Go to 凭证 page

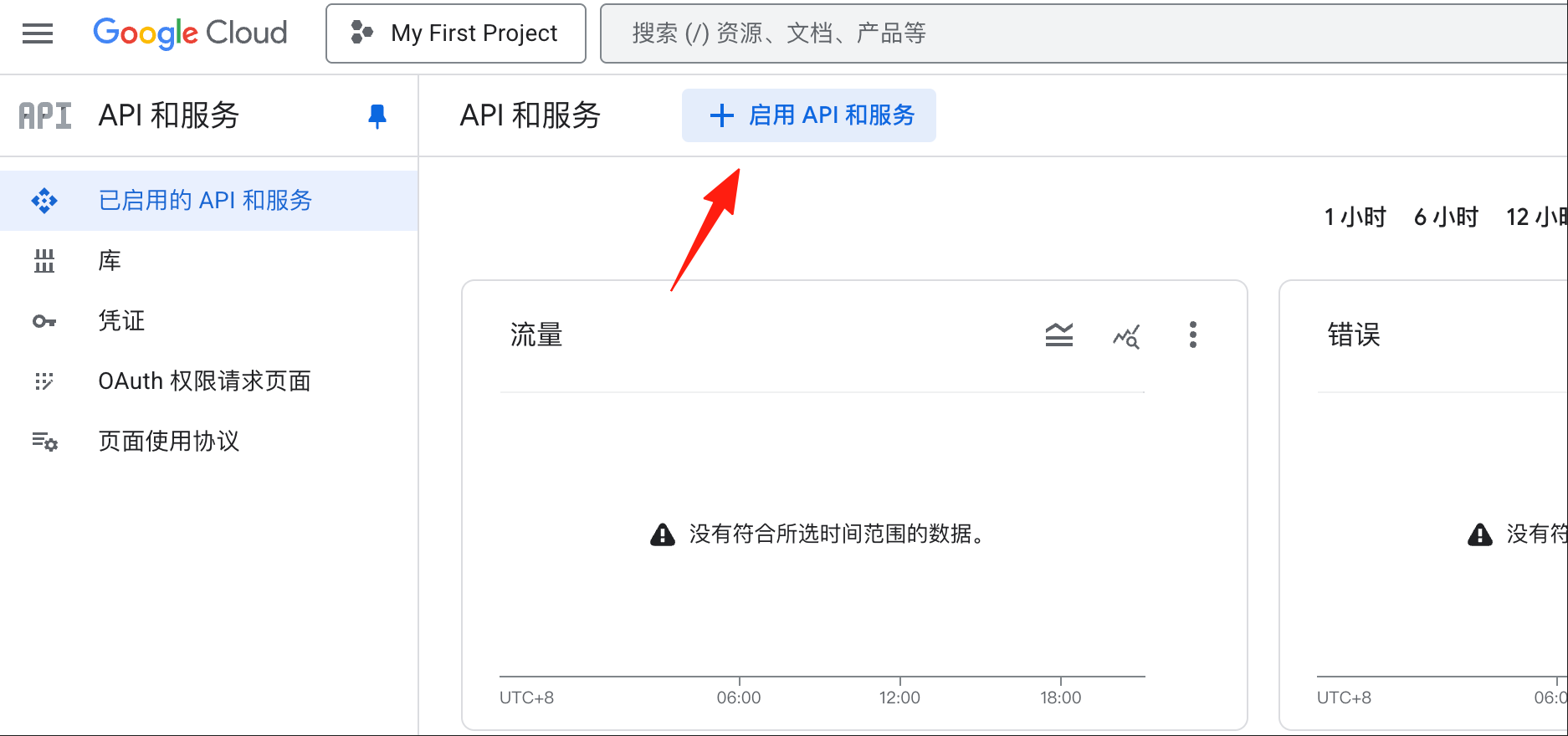click(209, 321)
